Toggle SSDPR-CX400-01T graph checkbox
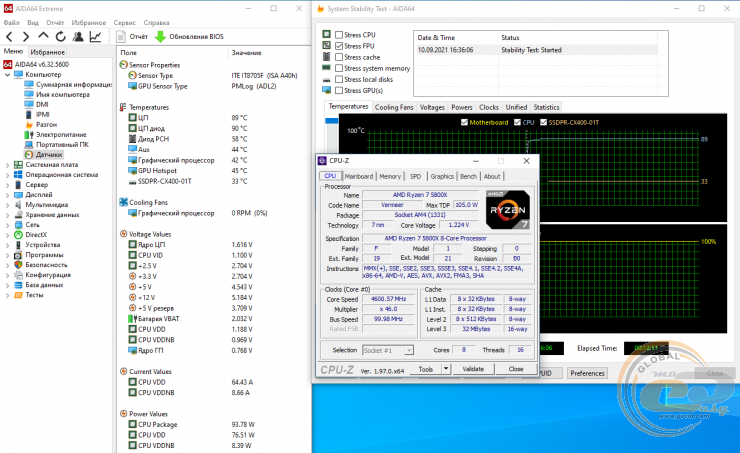740x453 pixels. coord(543,122)
